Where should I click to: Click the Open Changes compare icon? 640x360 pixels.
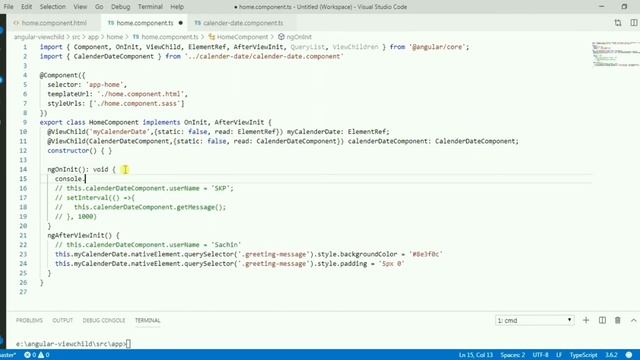[618, 23]
